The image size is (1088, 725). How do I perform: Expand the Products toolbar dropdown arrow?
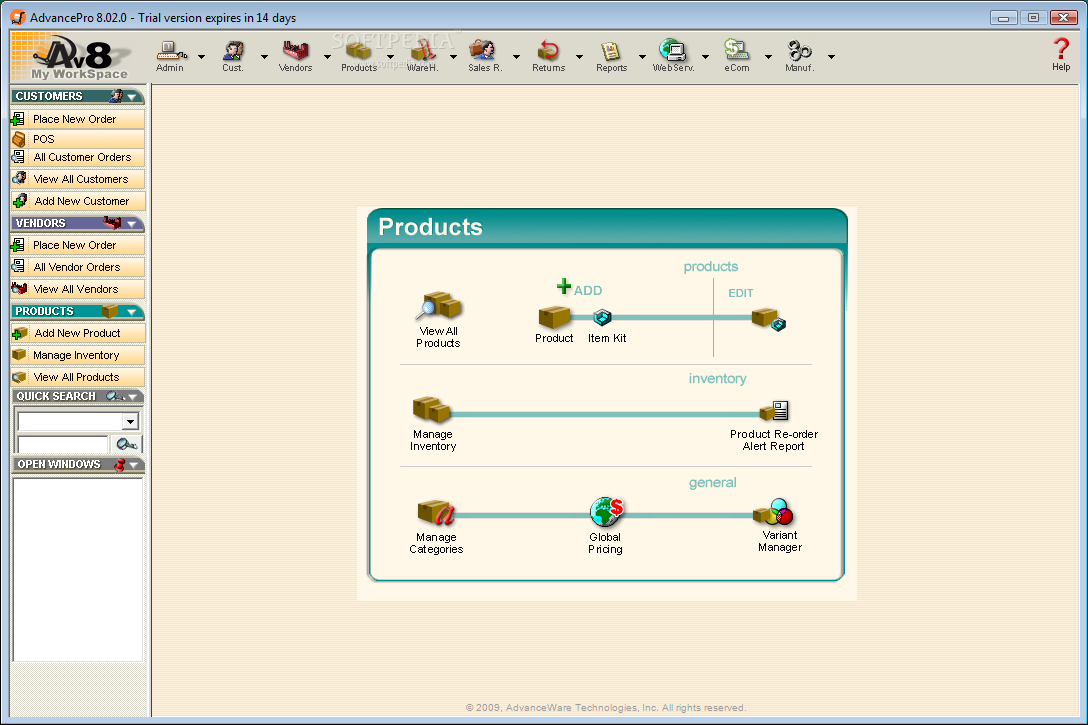(390, 57)
